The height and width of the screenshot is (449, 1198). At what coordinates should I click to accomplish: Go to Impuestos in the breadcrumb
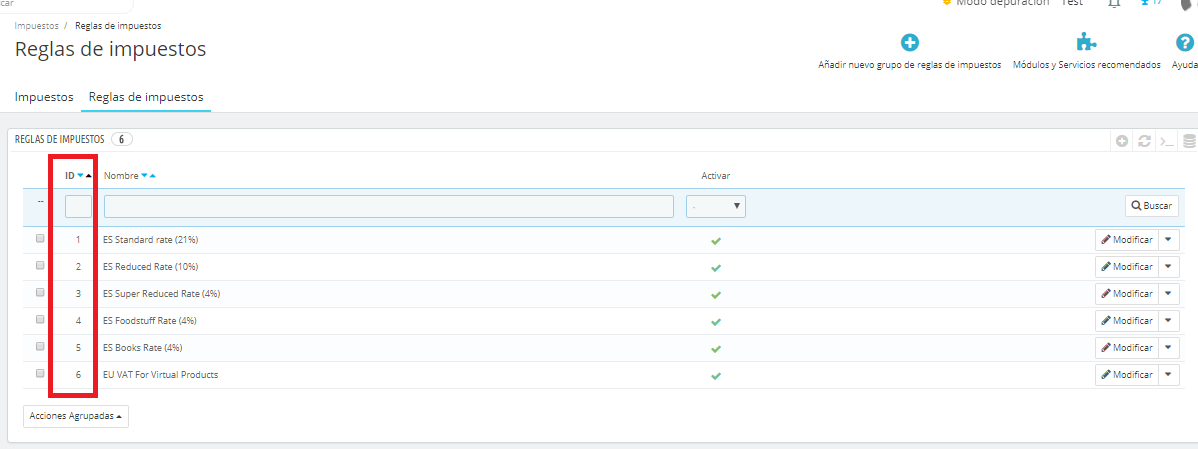36,25
